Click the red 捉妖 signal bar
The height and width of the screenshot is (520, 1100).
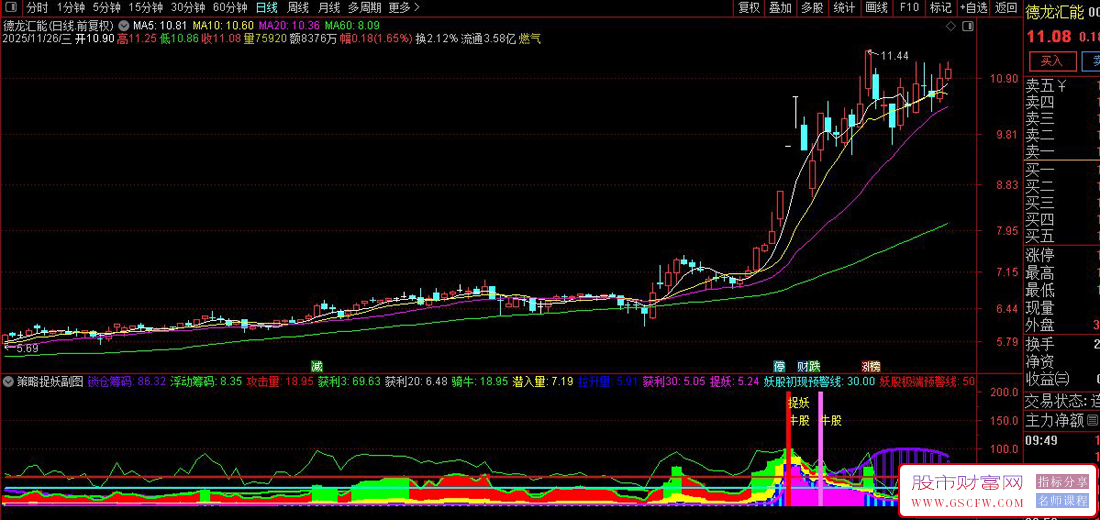788,449
